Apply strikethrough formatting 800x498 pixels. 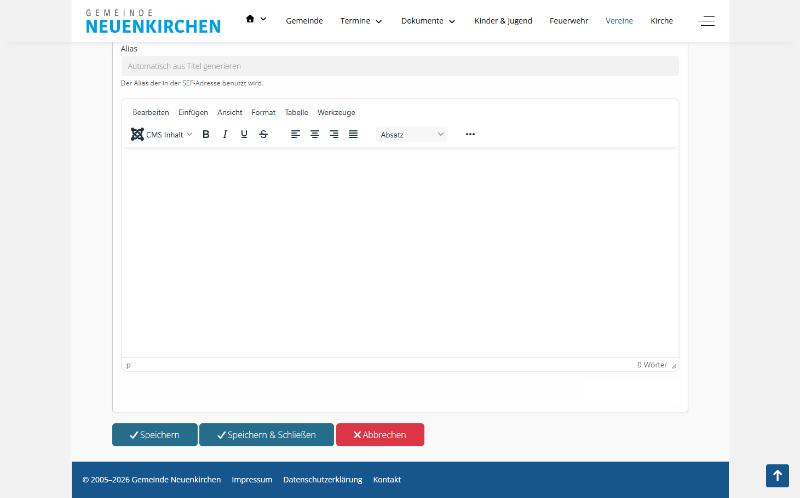[x=263, y=134]
